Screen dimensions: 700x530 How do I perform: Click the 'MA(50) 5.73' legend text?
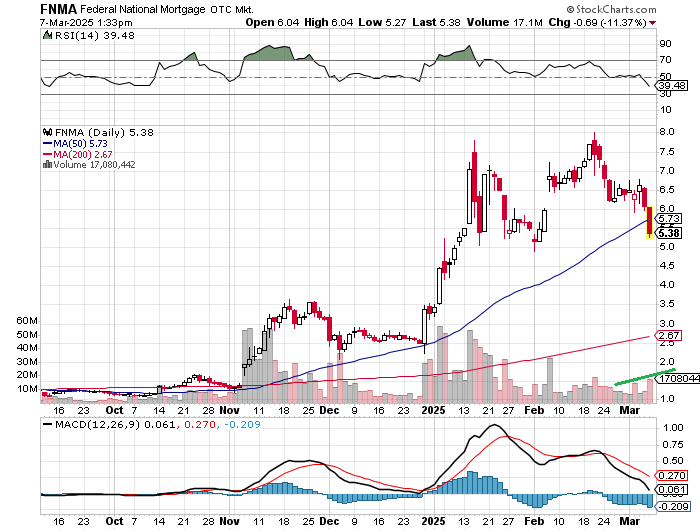[80, 143]
